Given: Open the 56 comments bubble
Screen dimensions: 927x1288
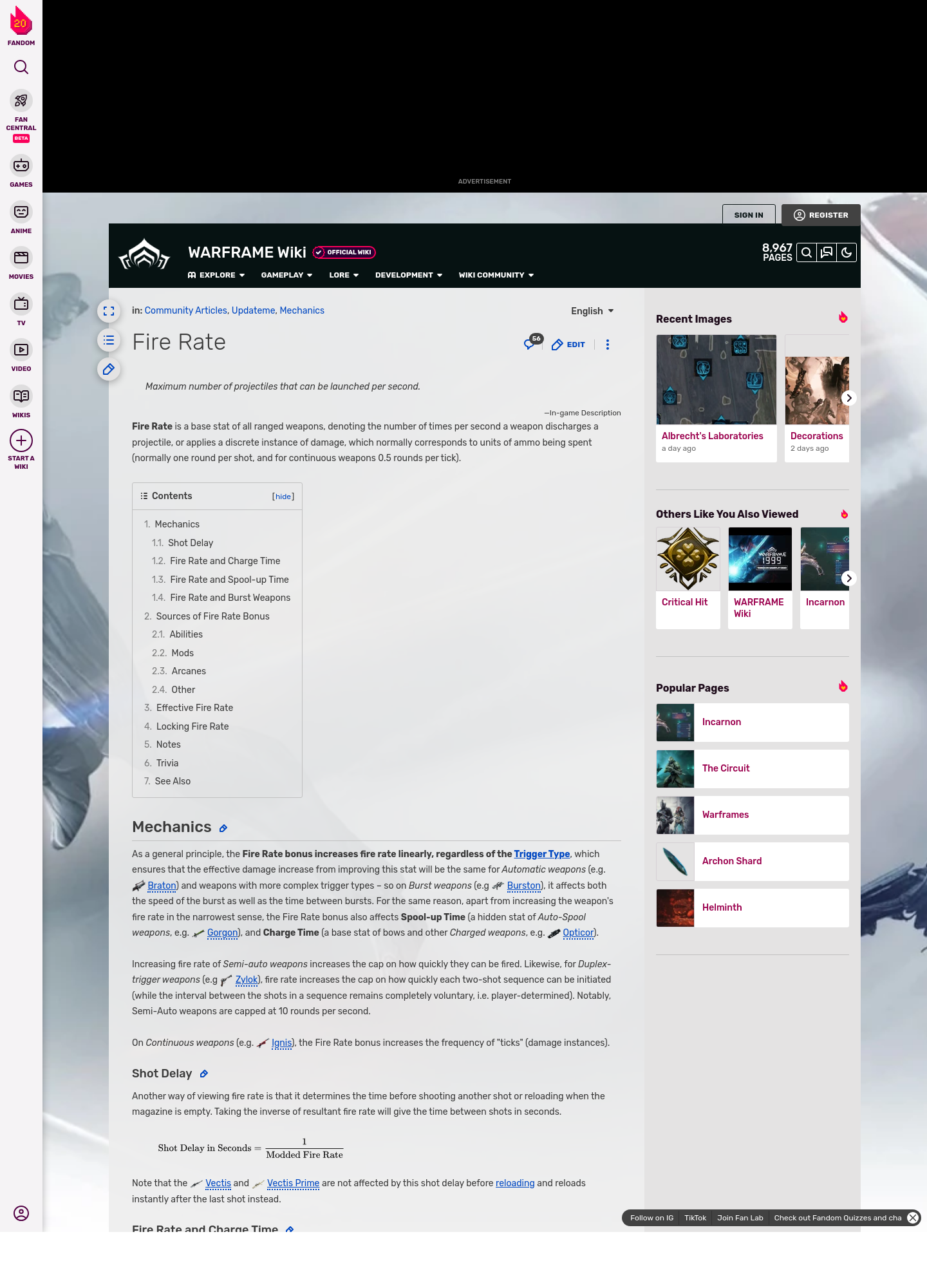Looking at the screenshot, I should (x=533, y=343).
